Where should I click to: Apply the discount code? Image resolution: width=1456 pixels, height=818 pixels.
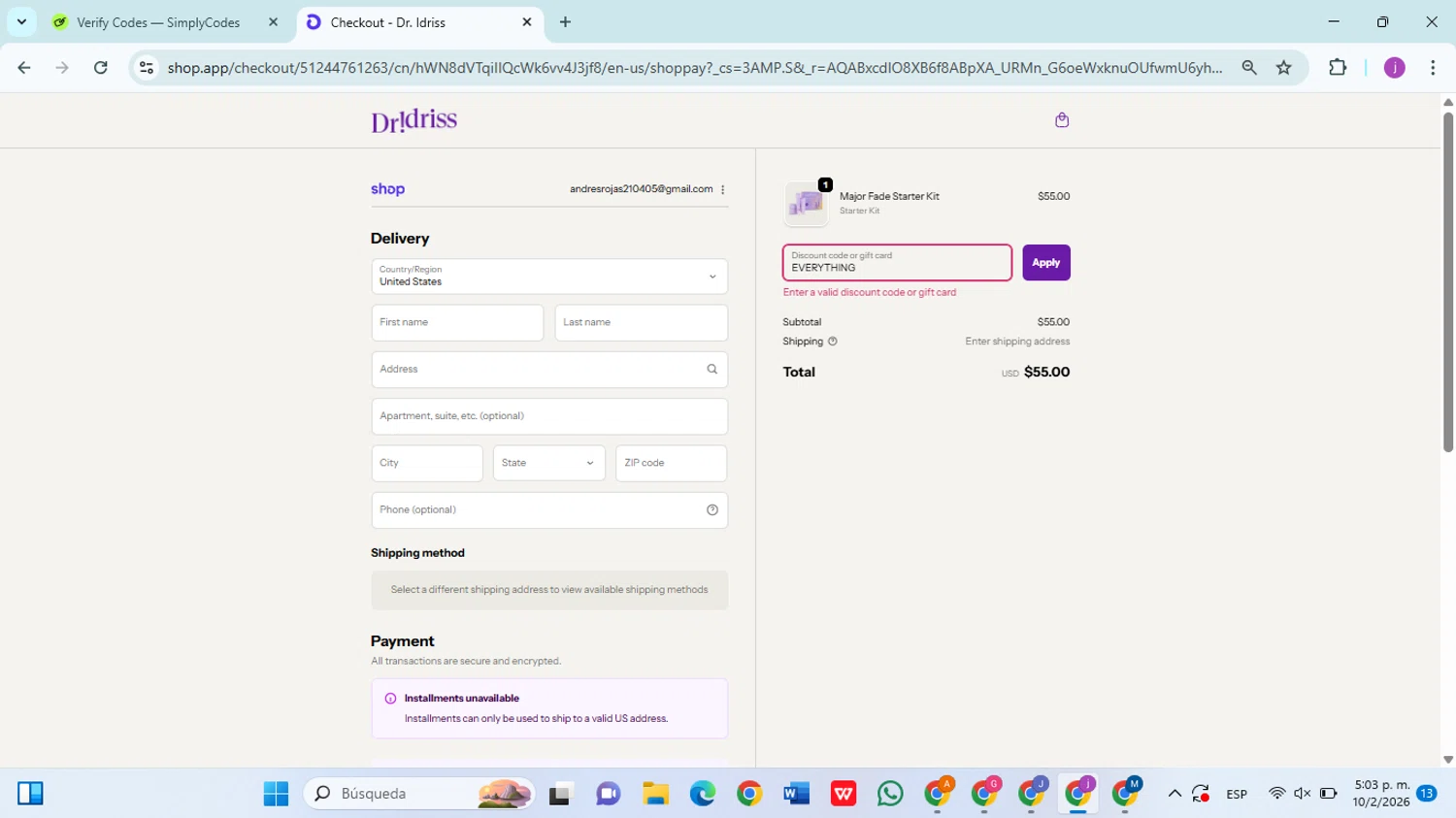(x=1046, y=263)
